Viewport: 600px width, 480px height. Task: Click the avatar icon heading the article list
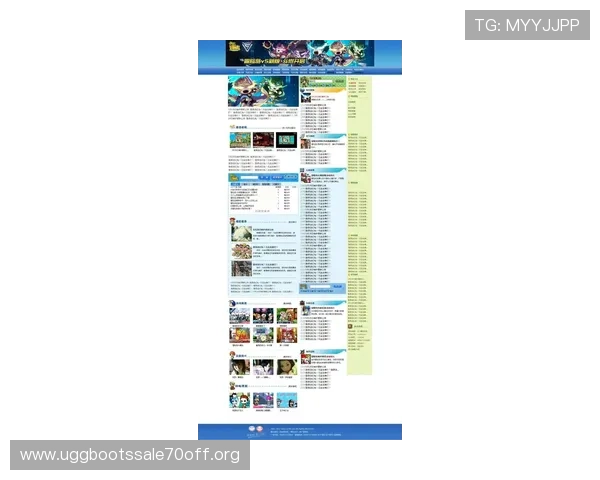(x=232, y=221)
